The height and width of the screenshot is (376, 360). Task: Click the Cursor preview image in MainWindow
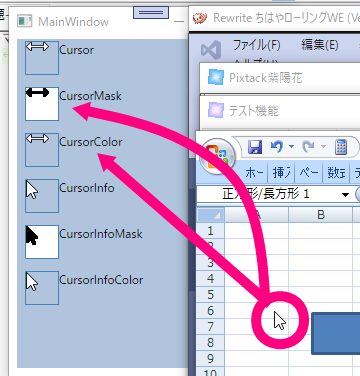42,58
